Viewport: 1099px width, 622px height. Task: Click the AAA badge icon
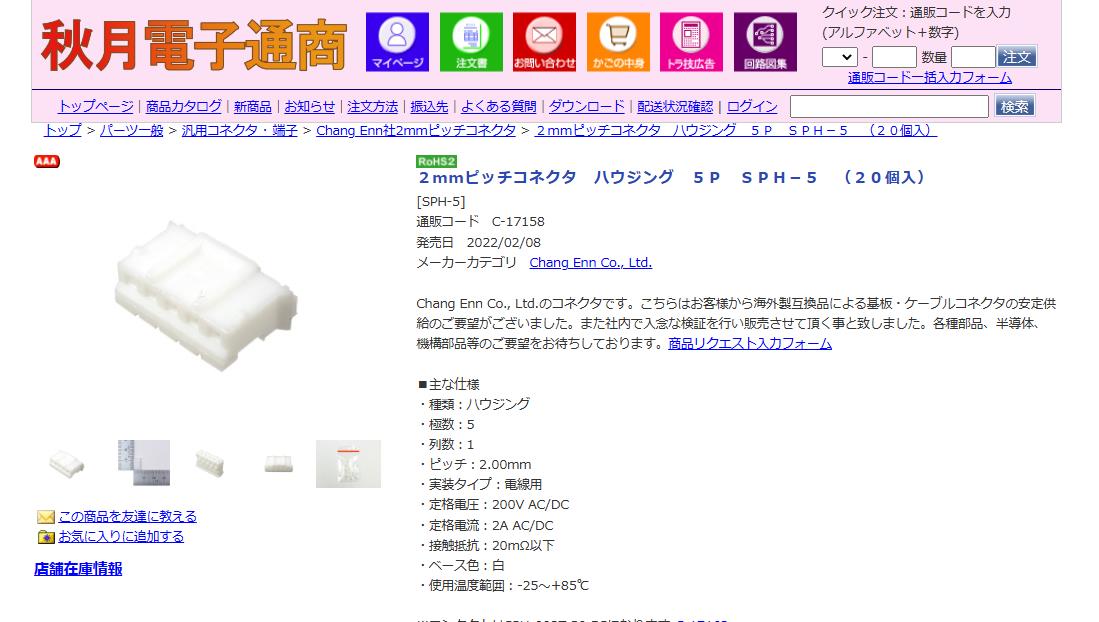47,161
